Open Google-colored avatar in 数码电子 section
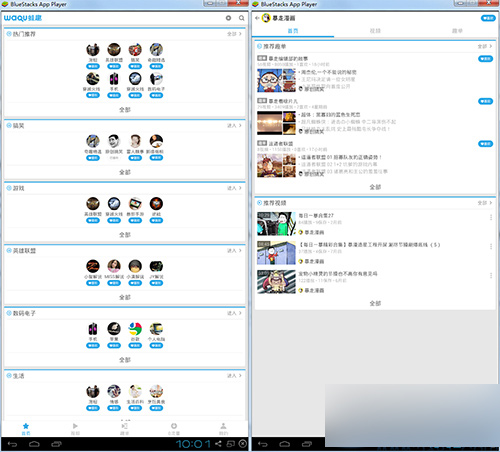Viewport: 500px width, 452px height. coord(135,329)
